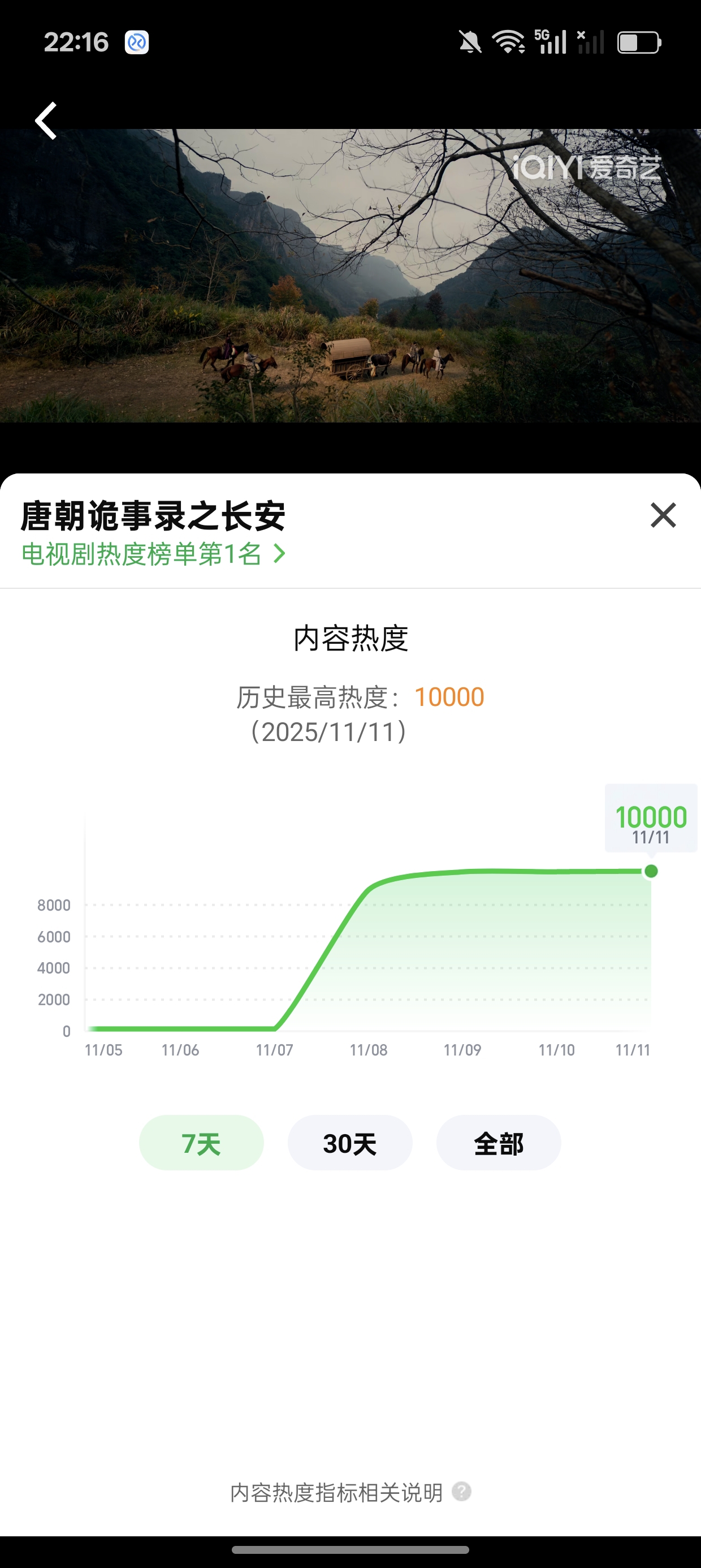Tap the muted notification bell status icon
The width and height of the screenshot is (701, 1568).
pos(470,42)
